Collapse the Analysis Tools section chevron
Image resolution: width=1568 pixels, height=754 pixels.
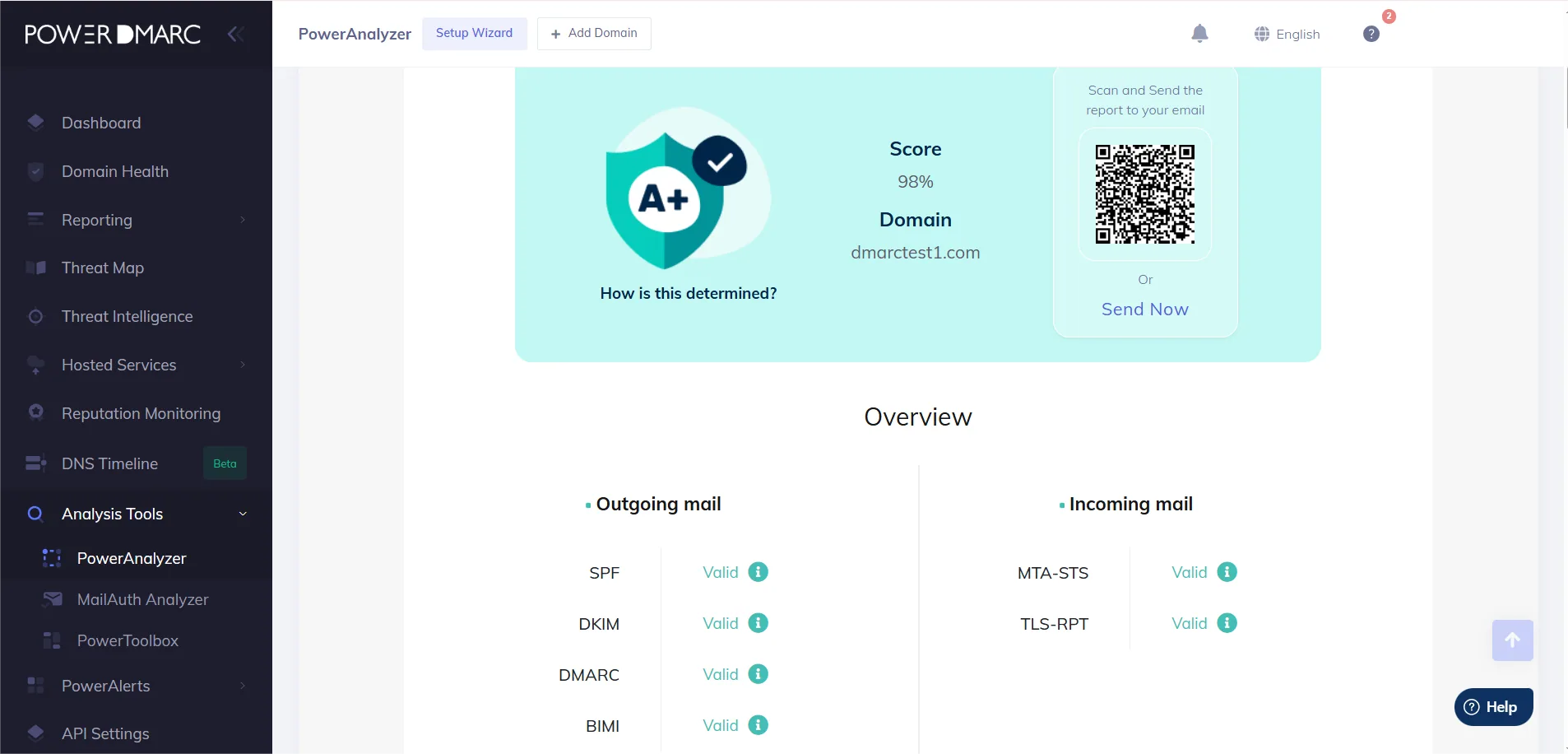243,514
